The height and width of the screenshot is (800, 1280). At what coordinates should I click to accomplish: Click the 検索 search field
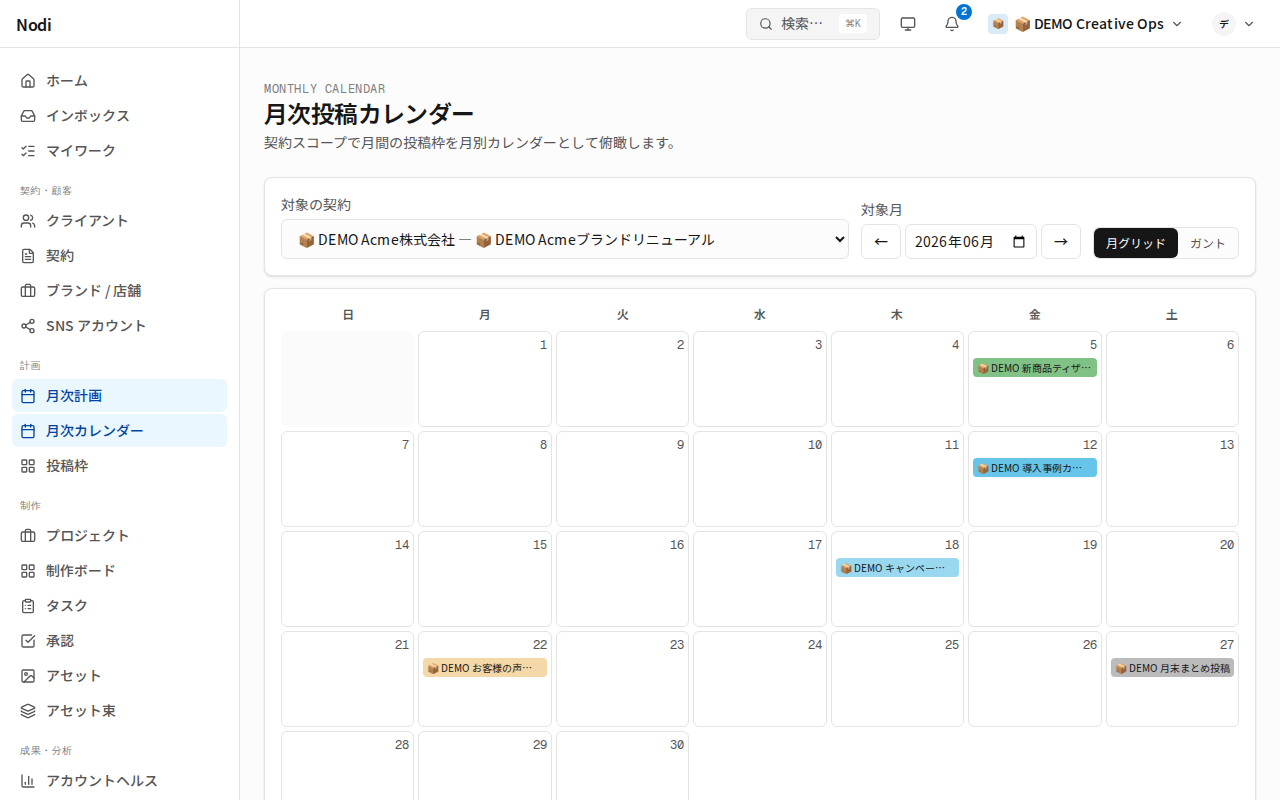[x=813, y=24]
